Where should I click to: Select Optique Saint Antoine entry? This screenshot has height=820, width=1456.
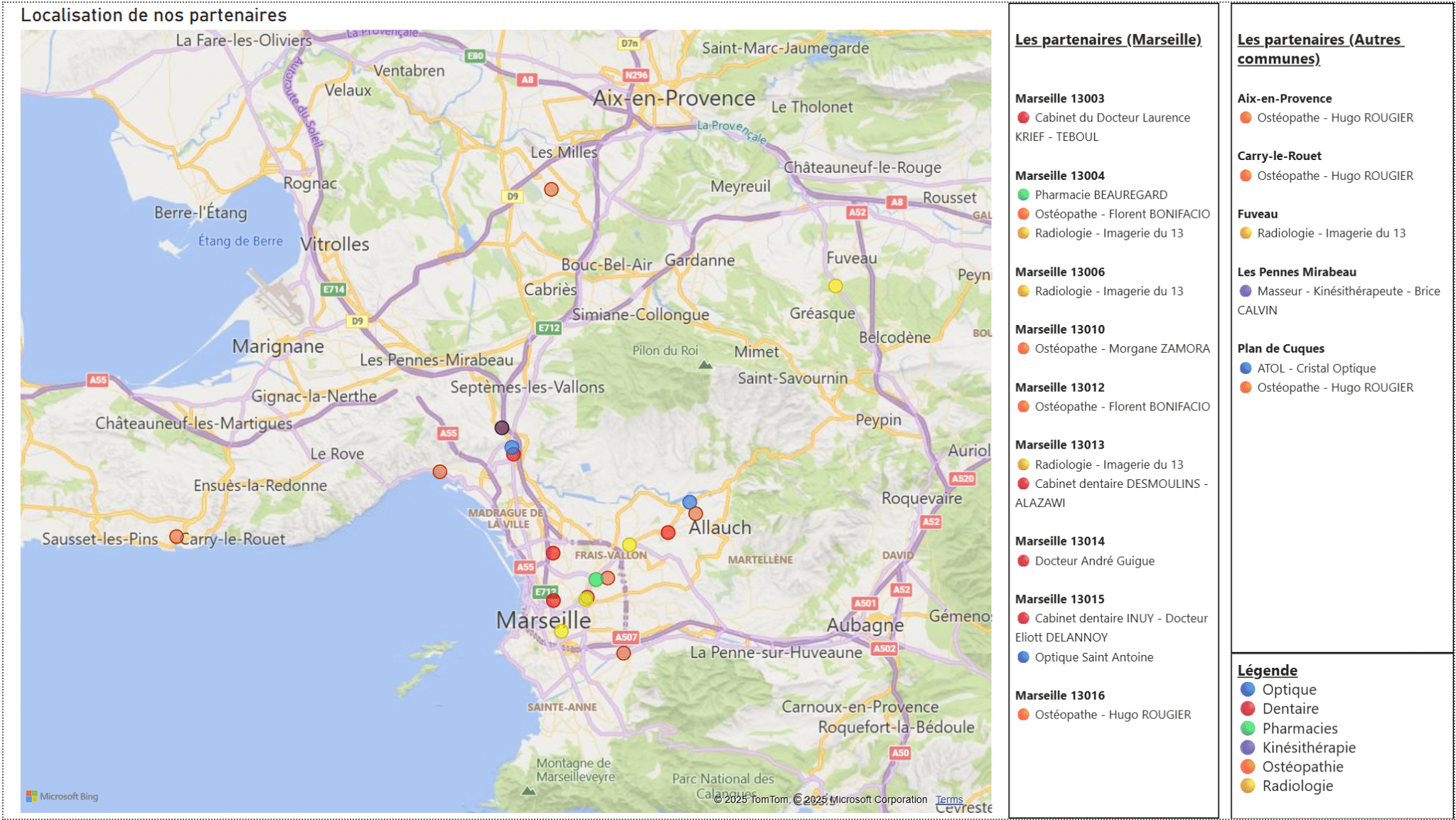click(x=1093, y=657)
